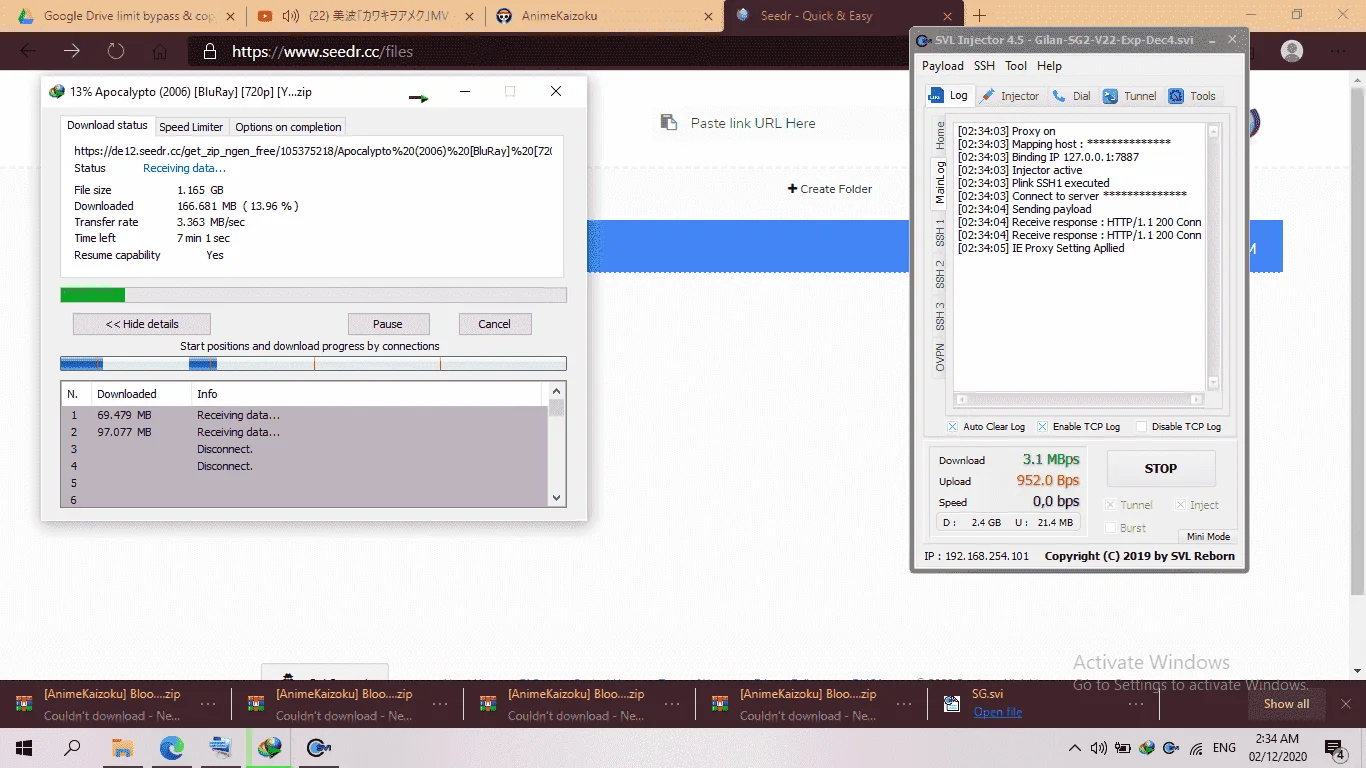Toggle the Auto Clear Log checkbox
This screenshot has width=1366, height=768.
(x=953, y=427)
